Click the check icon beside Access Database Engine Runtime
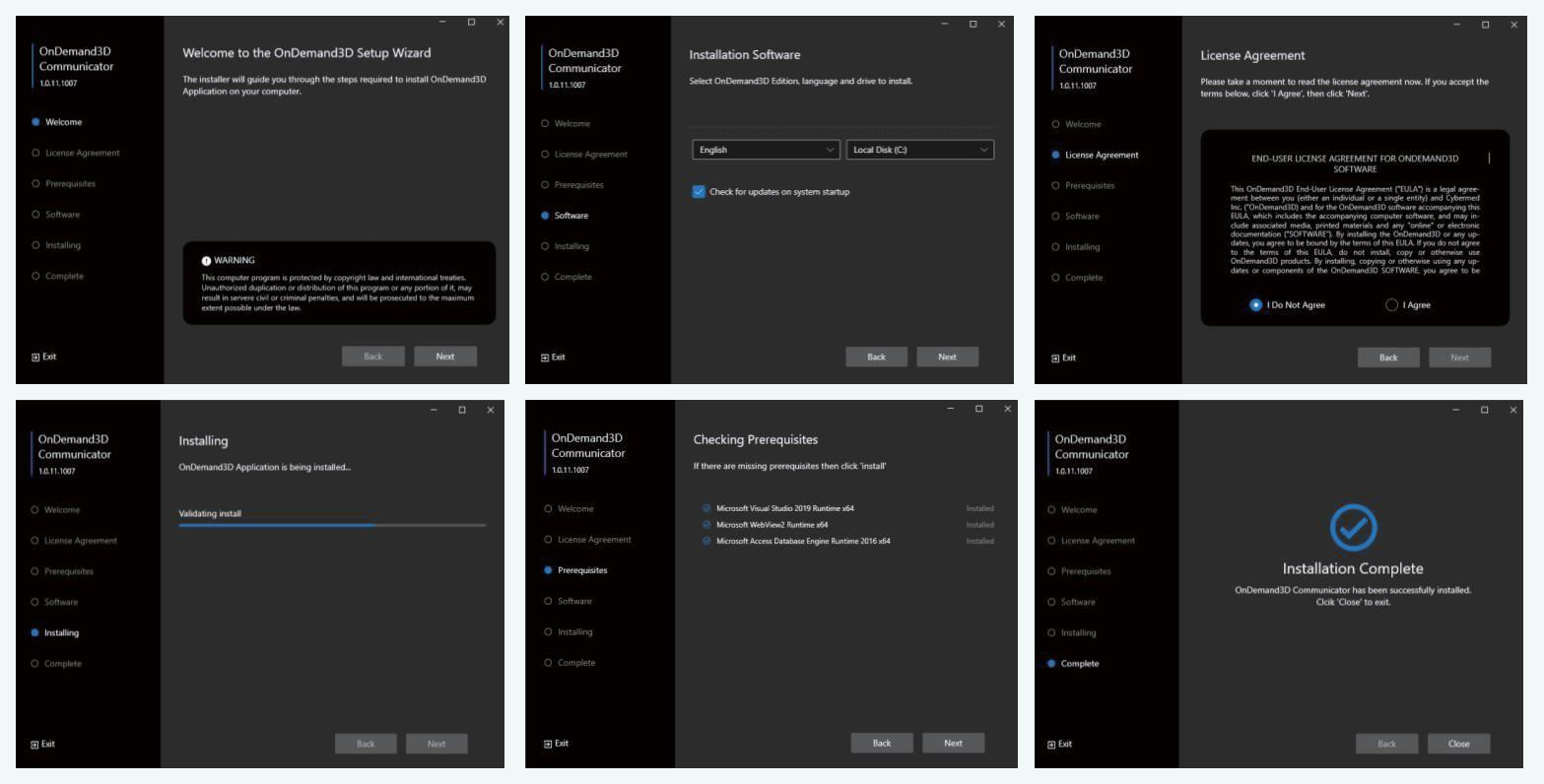Image resolution: width=1544 pixels, height=784 pixels. pos(706,542)
